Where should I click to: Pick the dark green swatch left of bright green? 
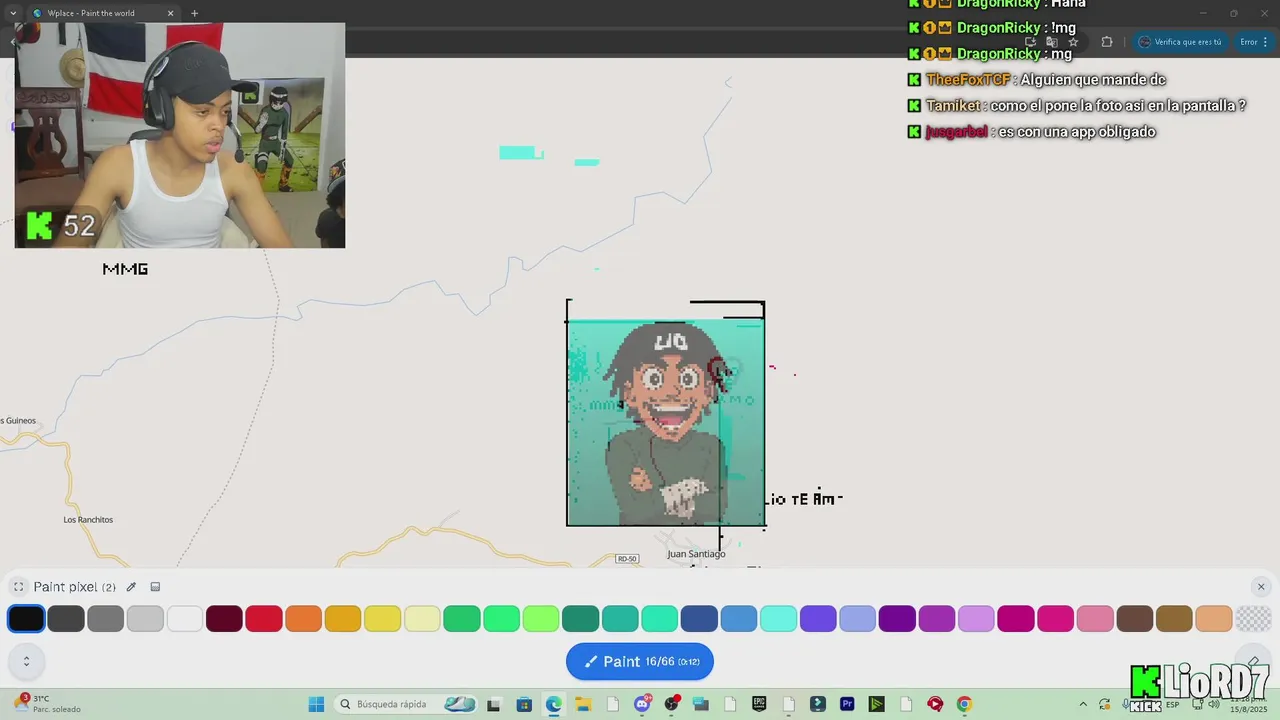pyautogui.click(x=462, y=619)
